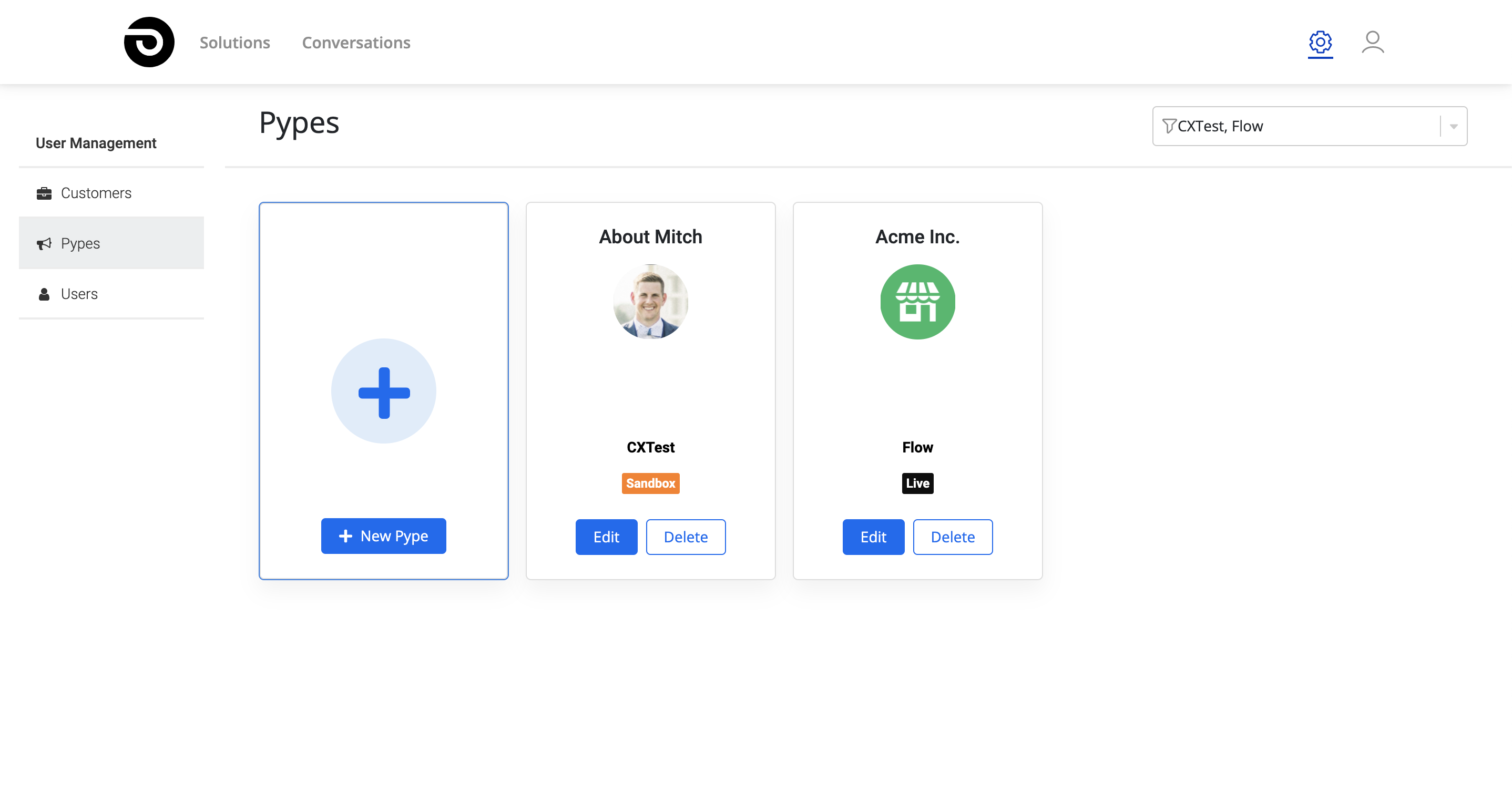Click the Customers briefcase icon

pos(44,193)
